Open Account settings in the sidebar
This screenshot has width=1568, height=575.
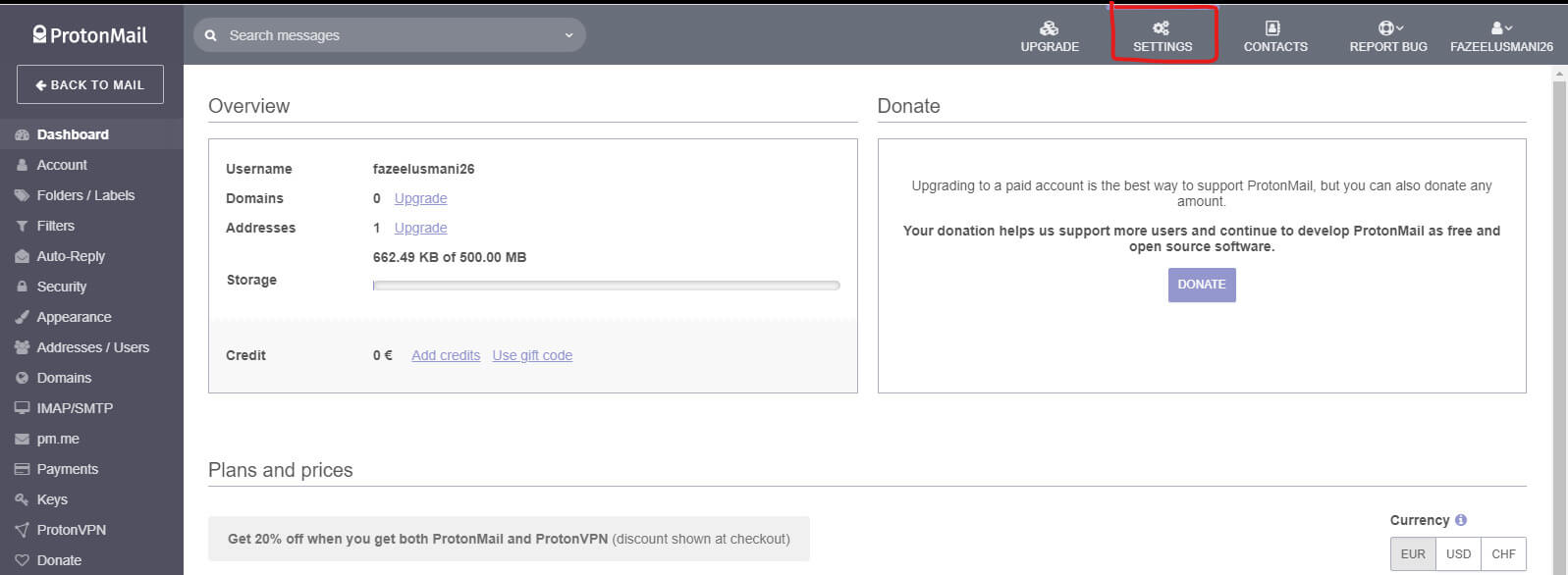coord(91,165)
